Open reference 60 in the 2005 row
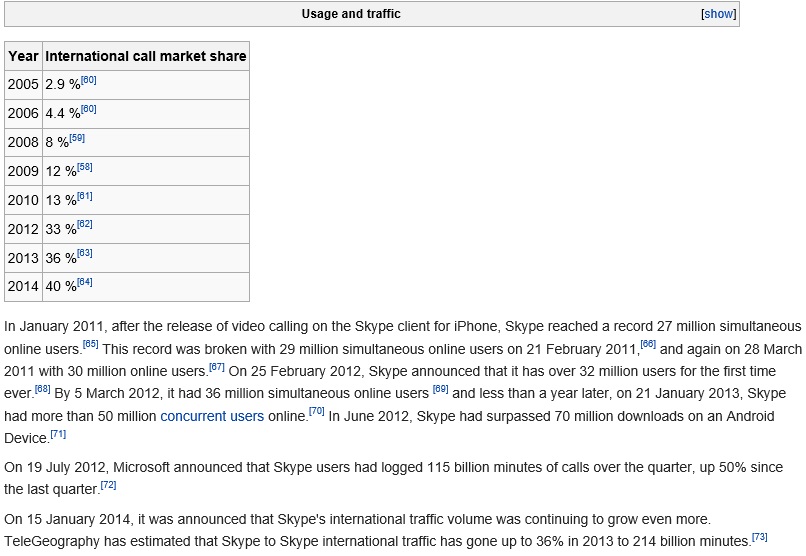 [88, 80]
